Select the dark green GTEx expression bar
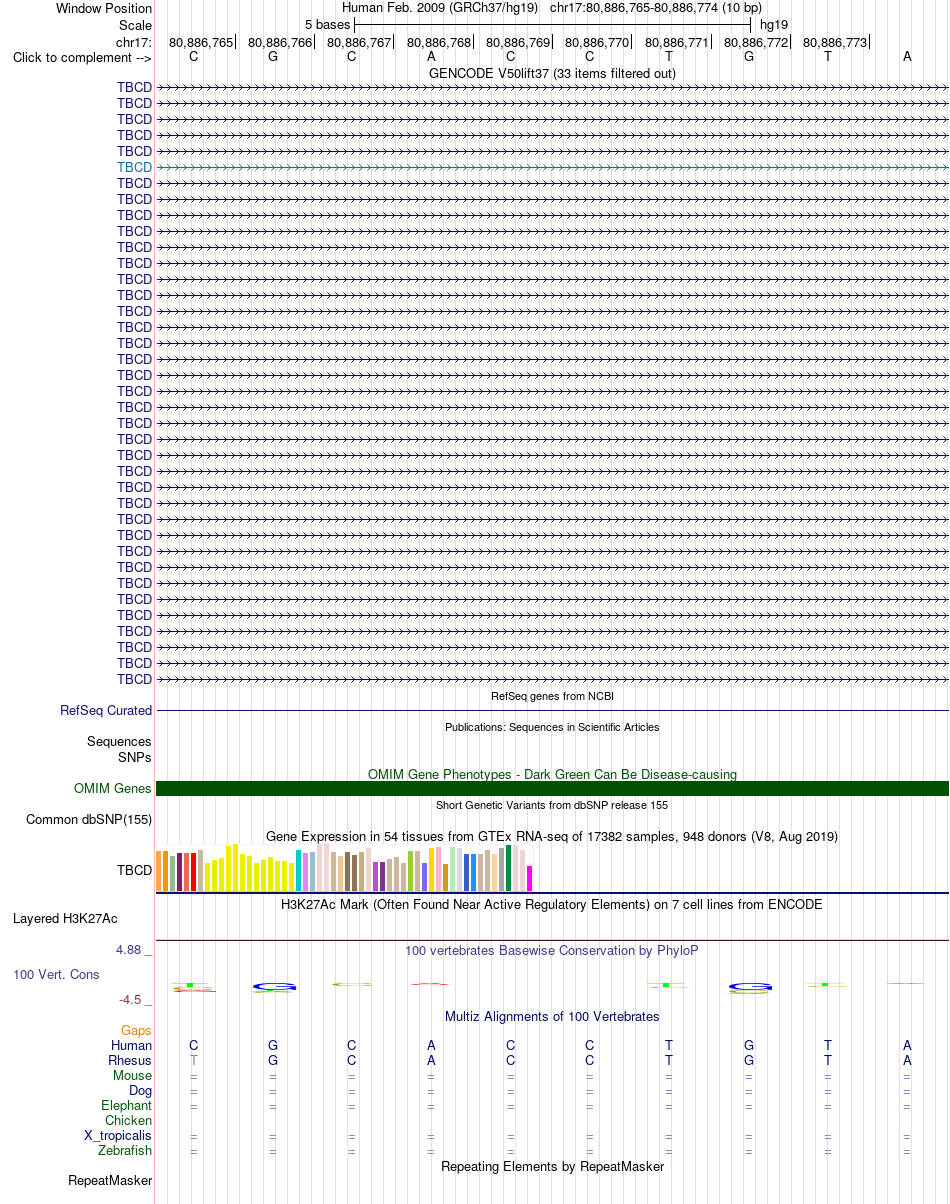The width and height of the screenshot is (950, 1204). [508, 868]
